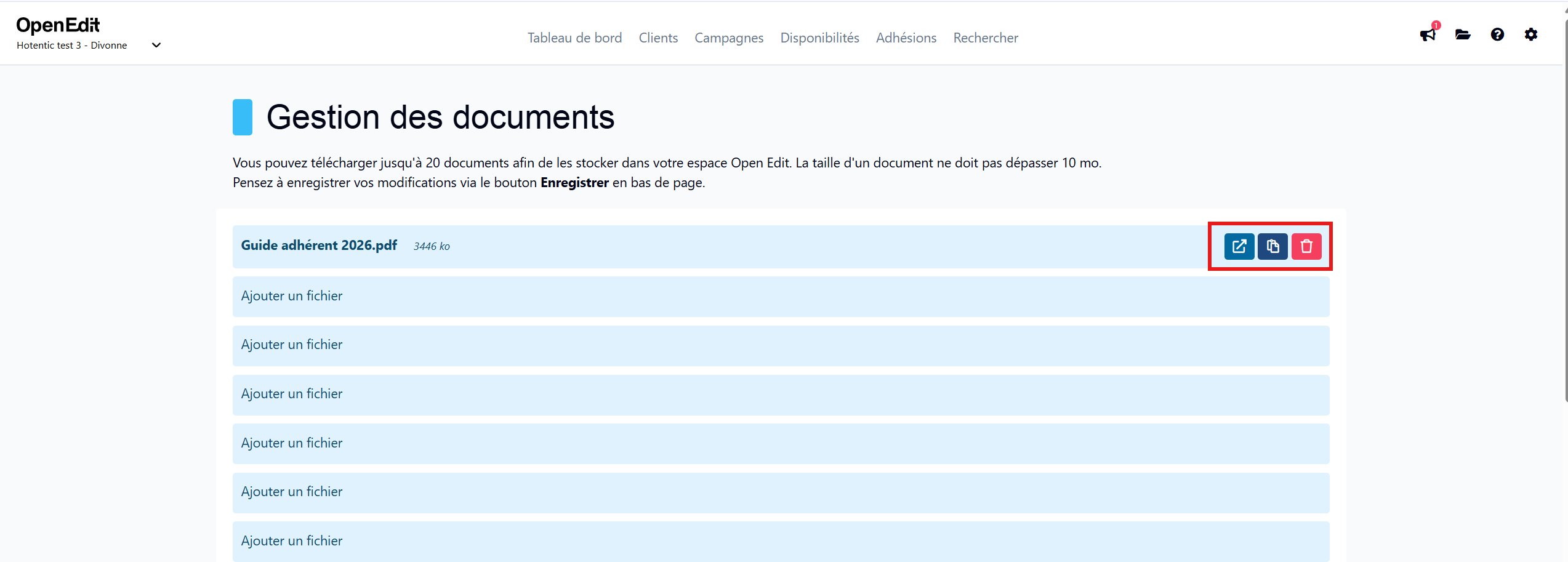Open the Adhésions page
The image size is (1568, 562).
point(906,38)
